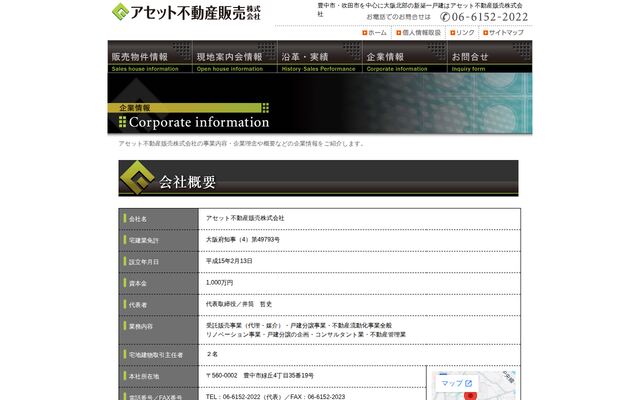Click the Corporate information banner title
Image resolution: width=640 pixels, height=400 pixels.
[199, 122]
